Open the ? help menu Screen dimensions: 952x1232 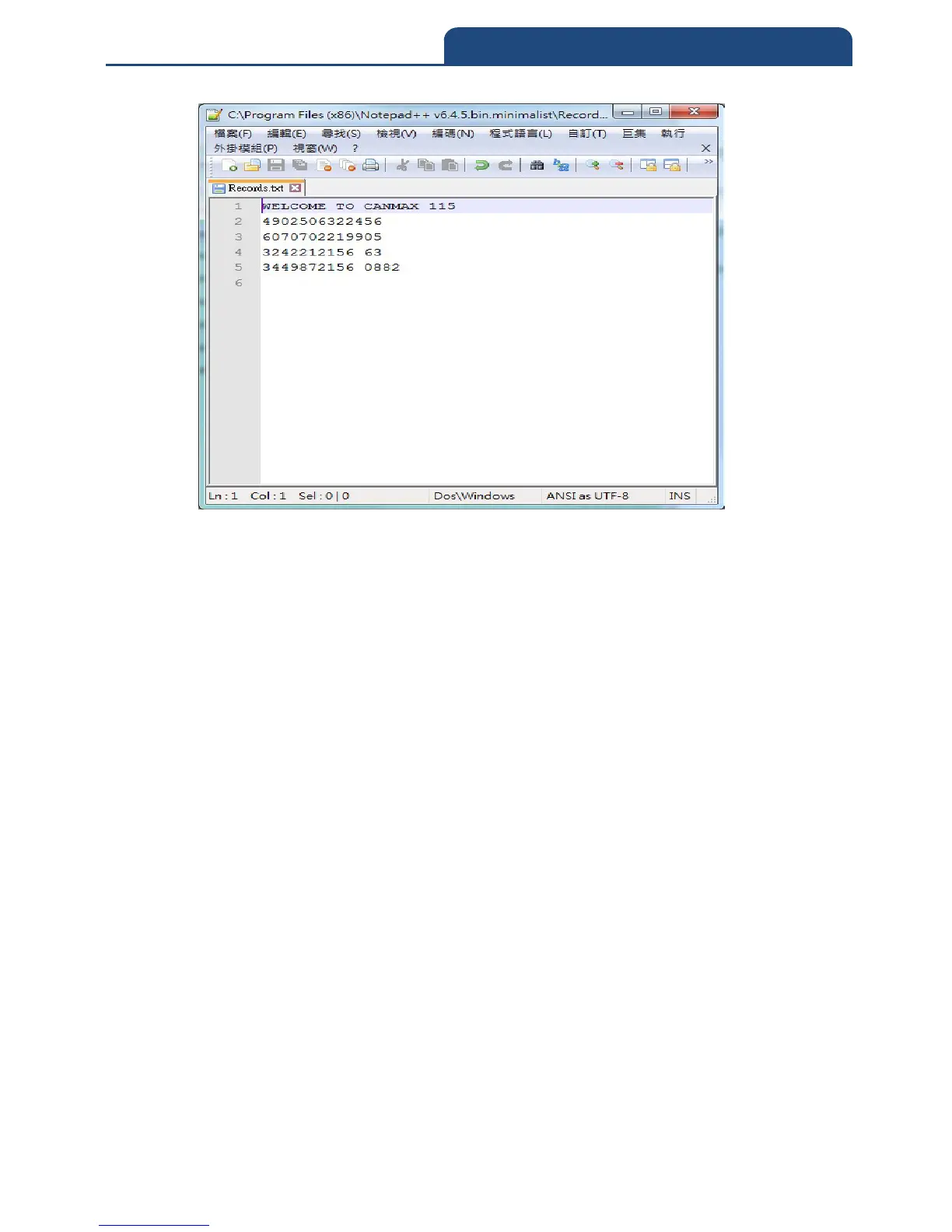[355, 148]
